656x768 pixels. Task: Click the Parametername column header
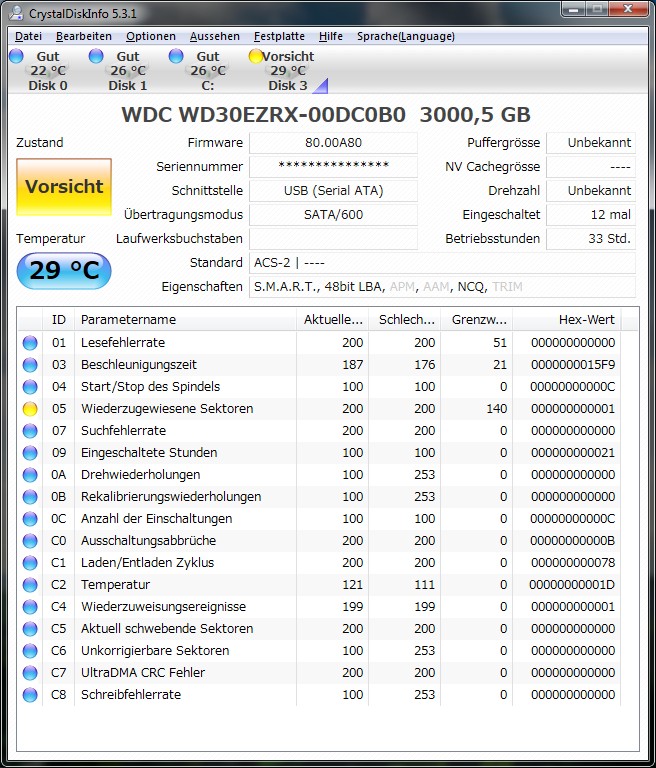coord(185,320)
